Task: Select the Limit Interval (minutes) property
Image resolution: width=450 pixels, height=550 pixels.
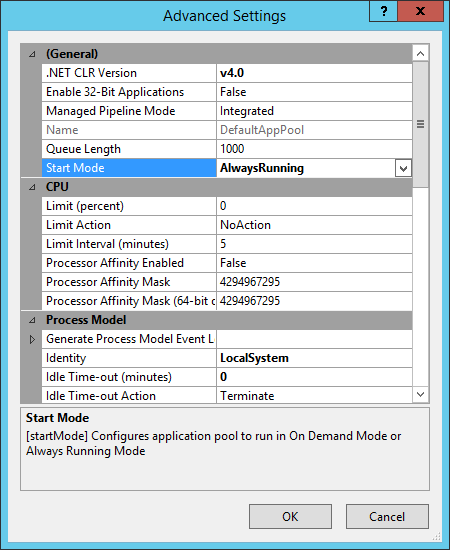Action: (129, 244)
